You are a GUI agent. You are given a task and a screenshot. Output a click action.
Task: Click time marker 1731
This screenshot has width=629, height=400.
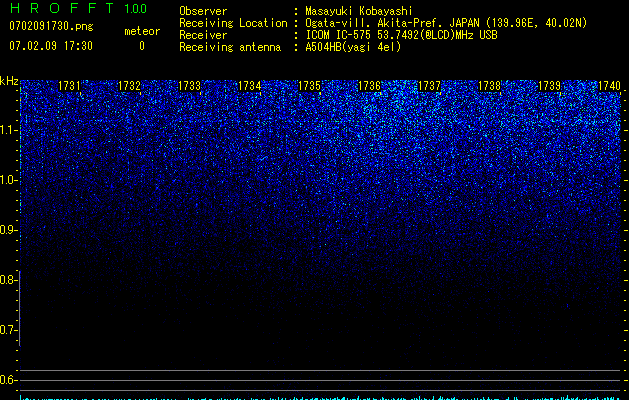pos(69,86)
